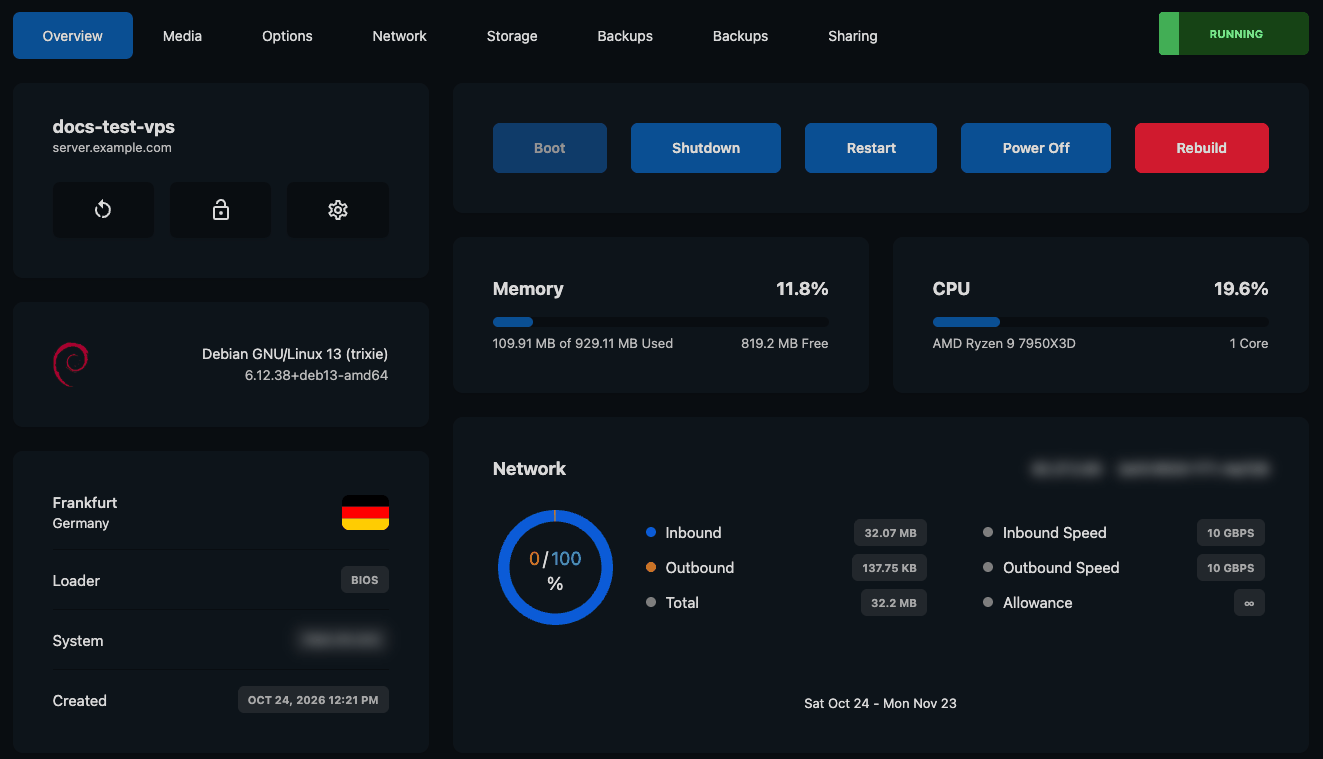Open the Storage tab
The width and height of the screenshot is (1323, 759).
click(512, 36)
